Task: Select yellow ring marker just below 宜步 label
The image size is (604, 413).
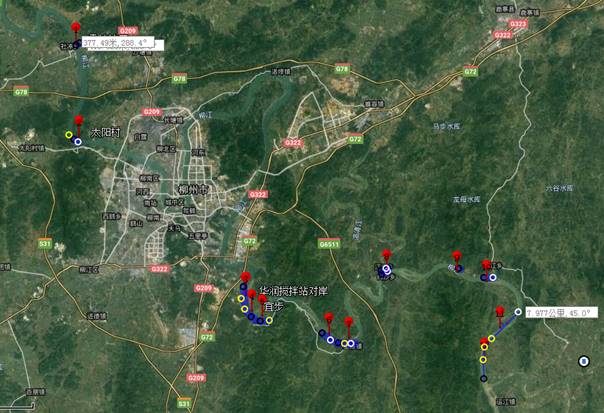Action: [x=269, y=320]
